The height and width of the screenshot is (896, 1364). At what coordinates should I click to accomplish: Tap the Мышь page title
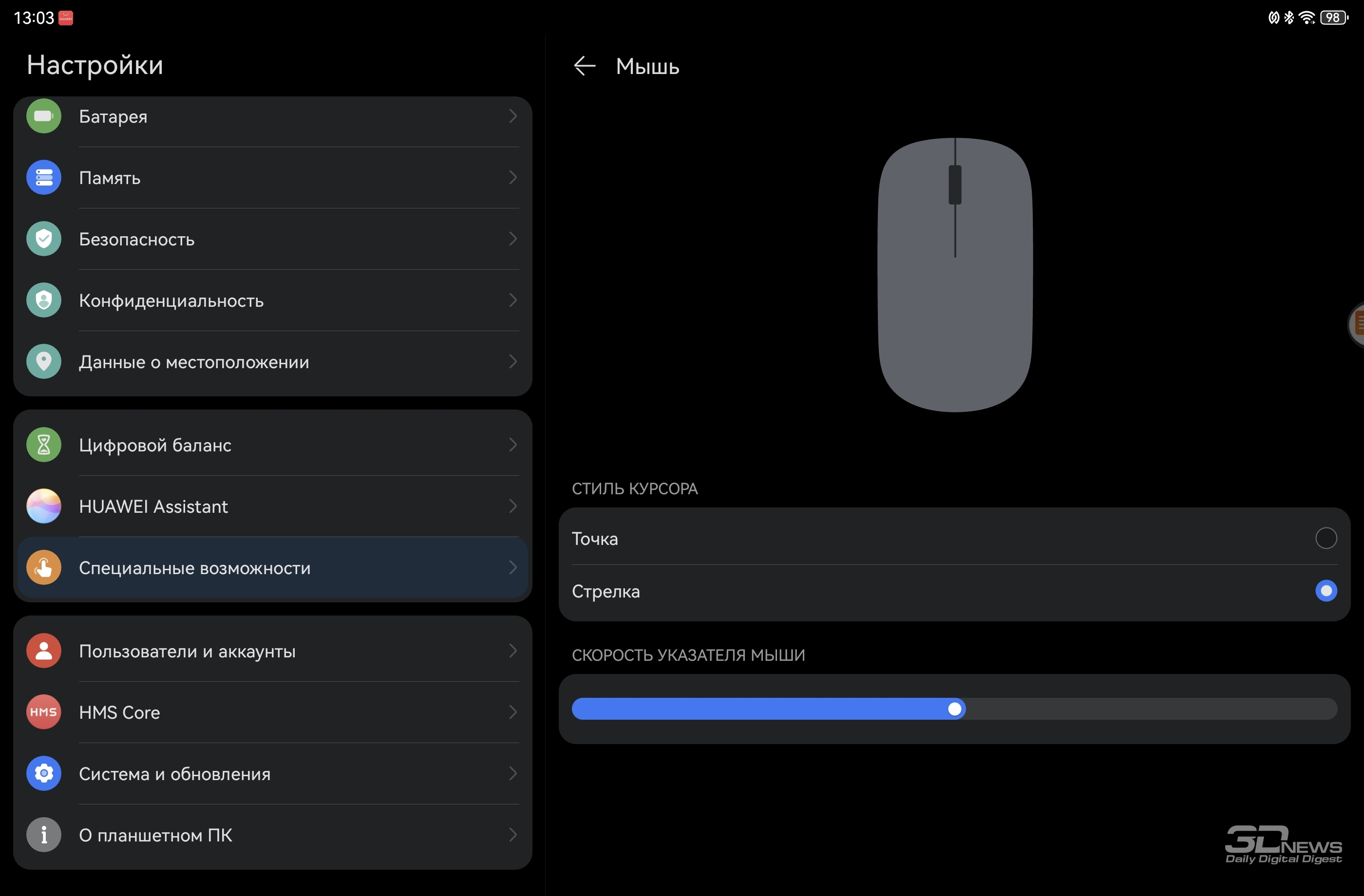(x=647, y=66)
